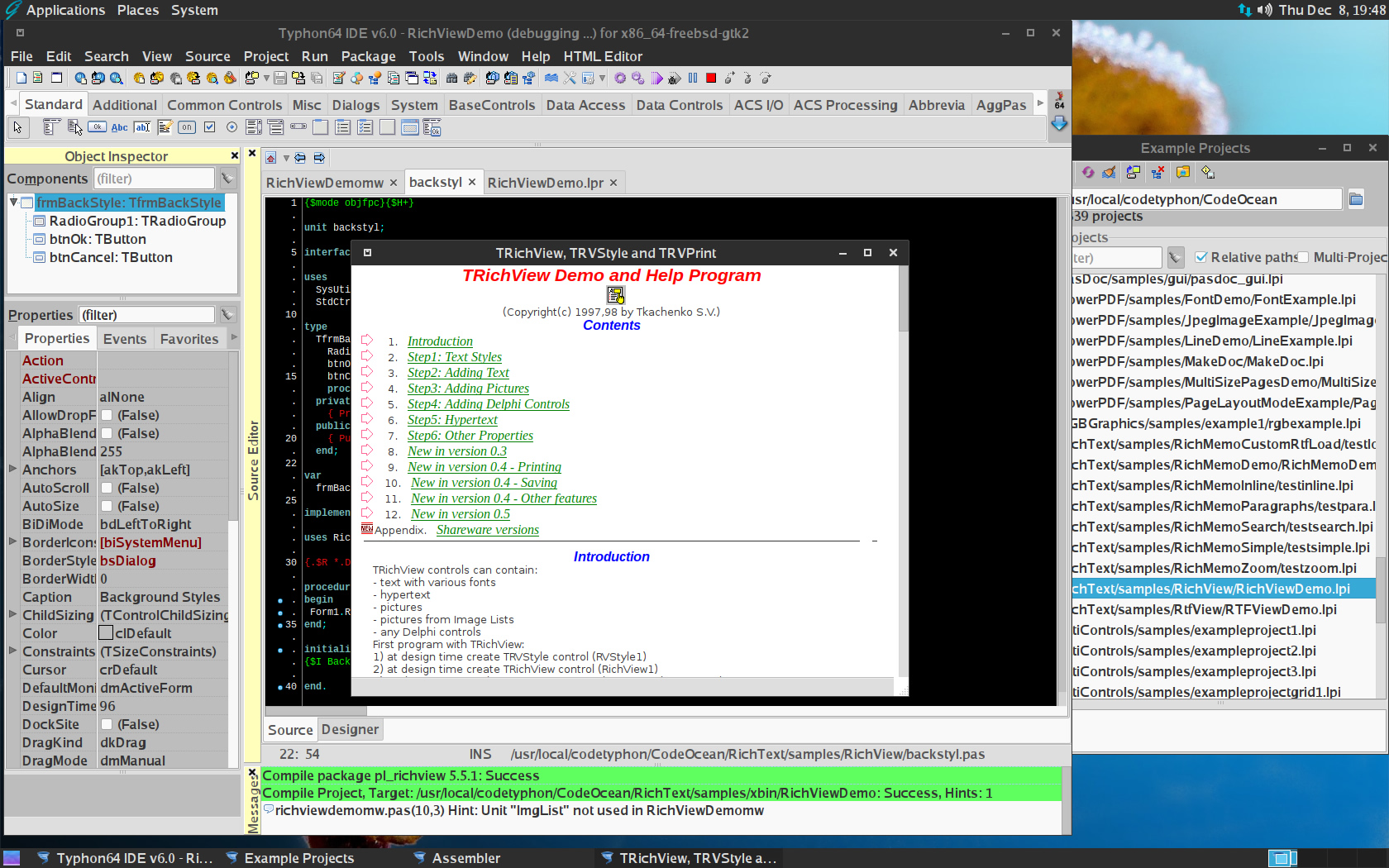Open the Project menu
The height and width of the screenshot is (868, 1389).
[x=265, y=56]
